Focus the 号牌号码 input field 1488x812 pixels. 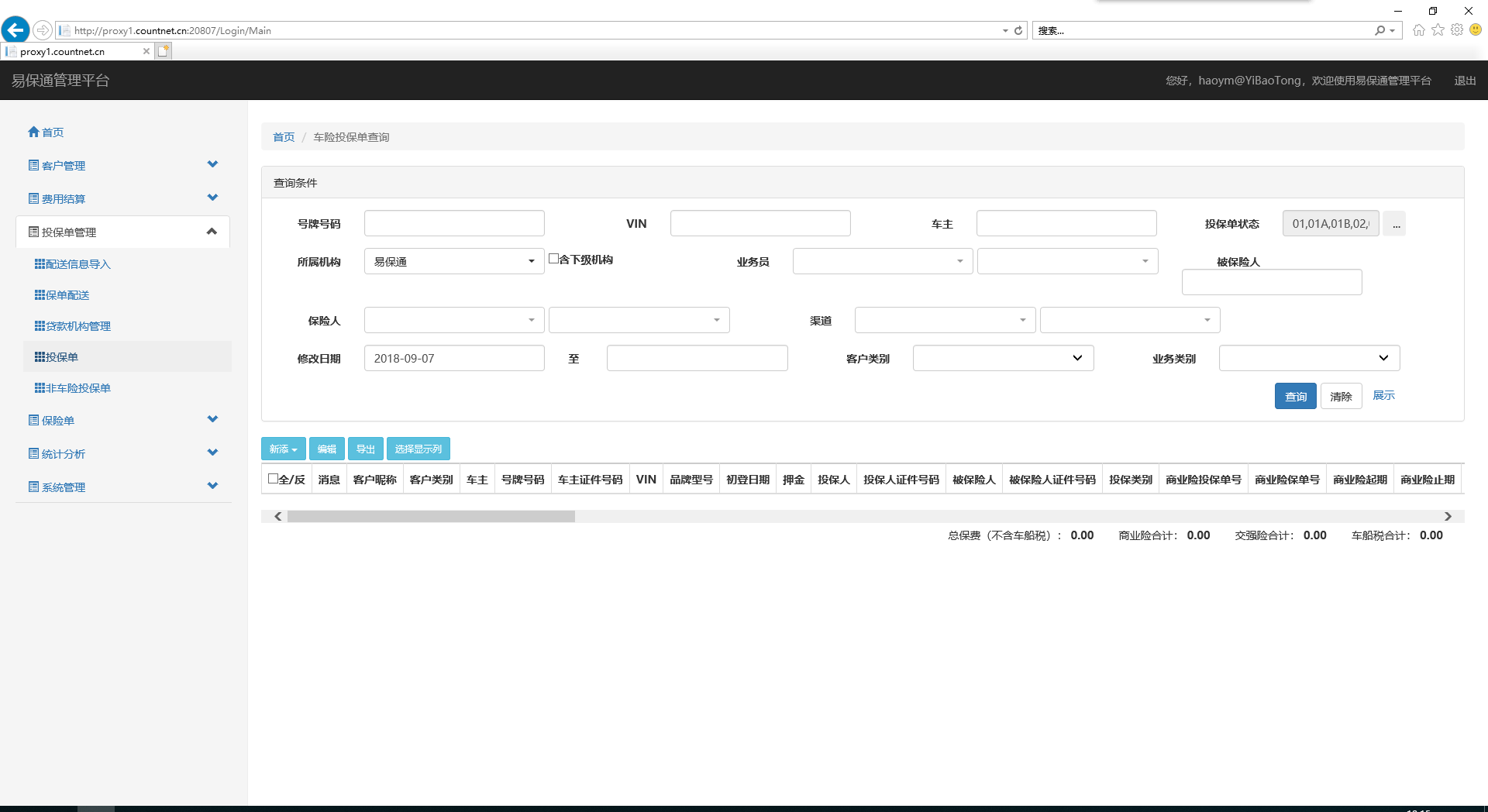tap(454, 223)
